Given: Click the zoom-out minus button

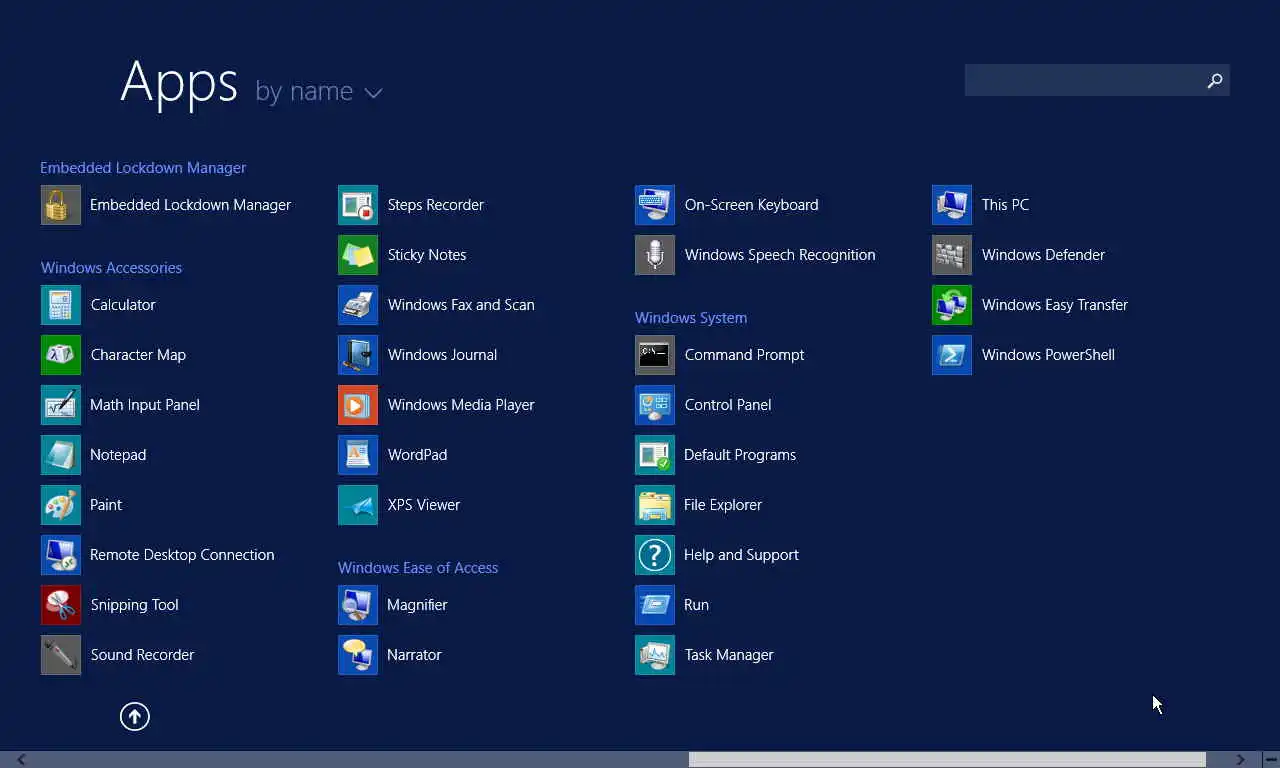Looking at the screenshot, I should [1269, 760].
